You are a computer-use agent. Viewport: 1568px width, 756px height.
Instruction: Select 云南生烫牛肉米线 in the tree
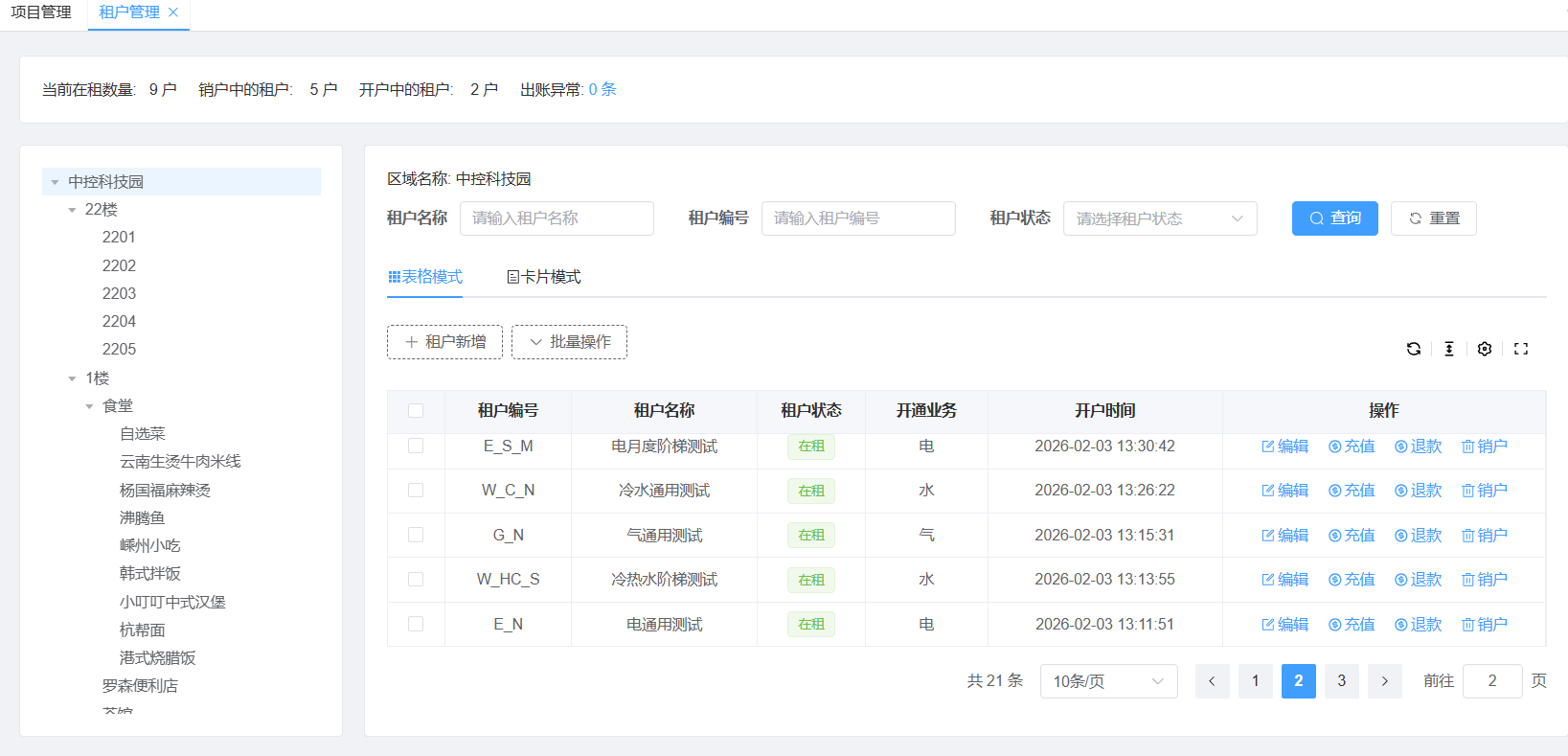(x=180, y=462)
